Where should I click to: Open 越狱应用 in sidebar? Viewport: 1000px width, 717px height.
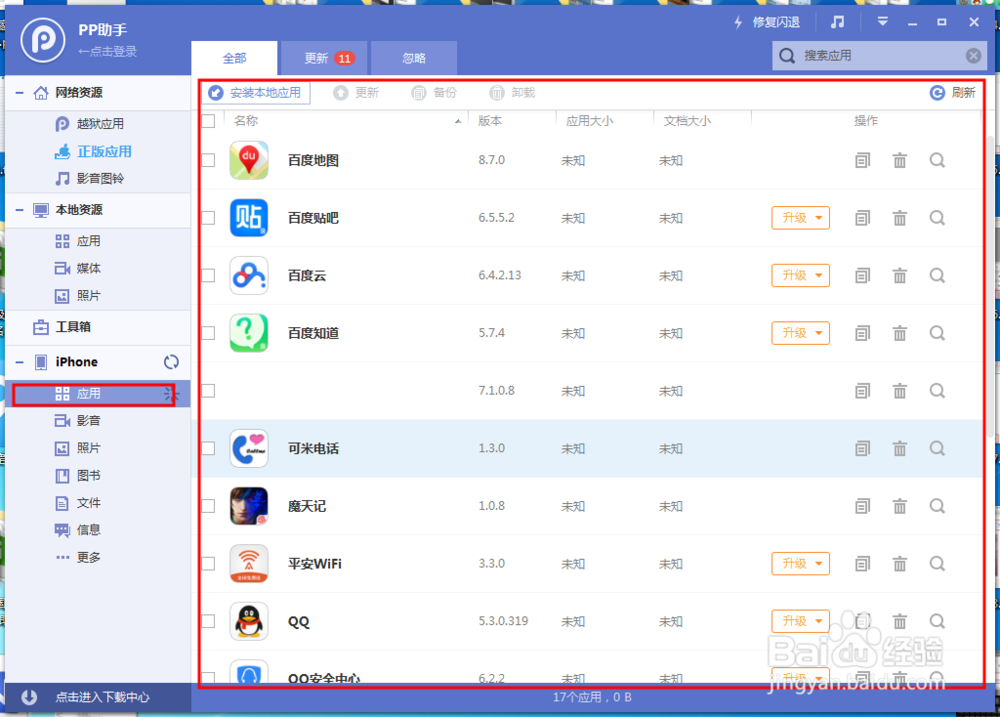pos(89,124)
